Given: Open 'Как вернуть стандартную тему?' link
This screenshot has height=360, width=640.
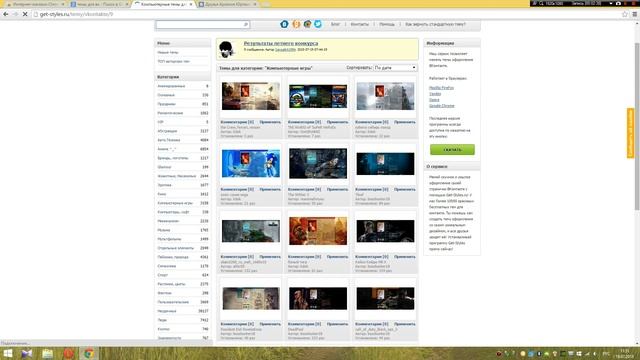Looking at the screenshot, I should coord(435,24).
